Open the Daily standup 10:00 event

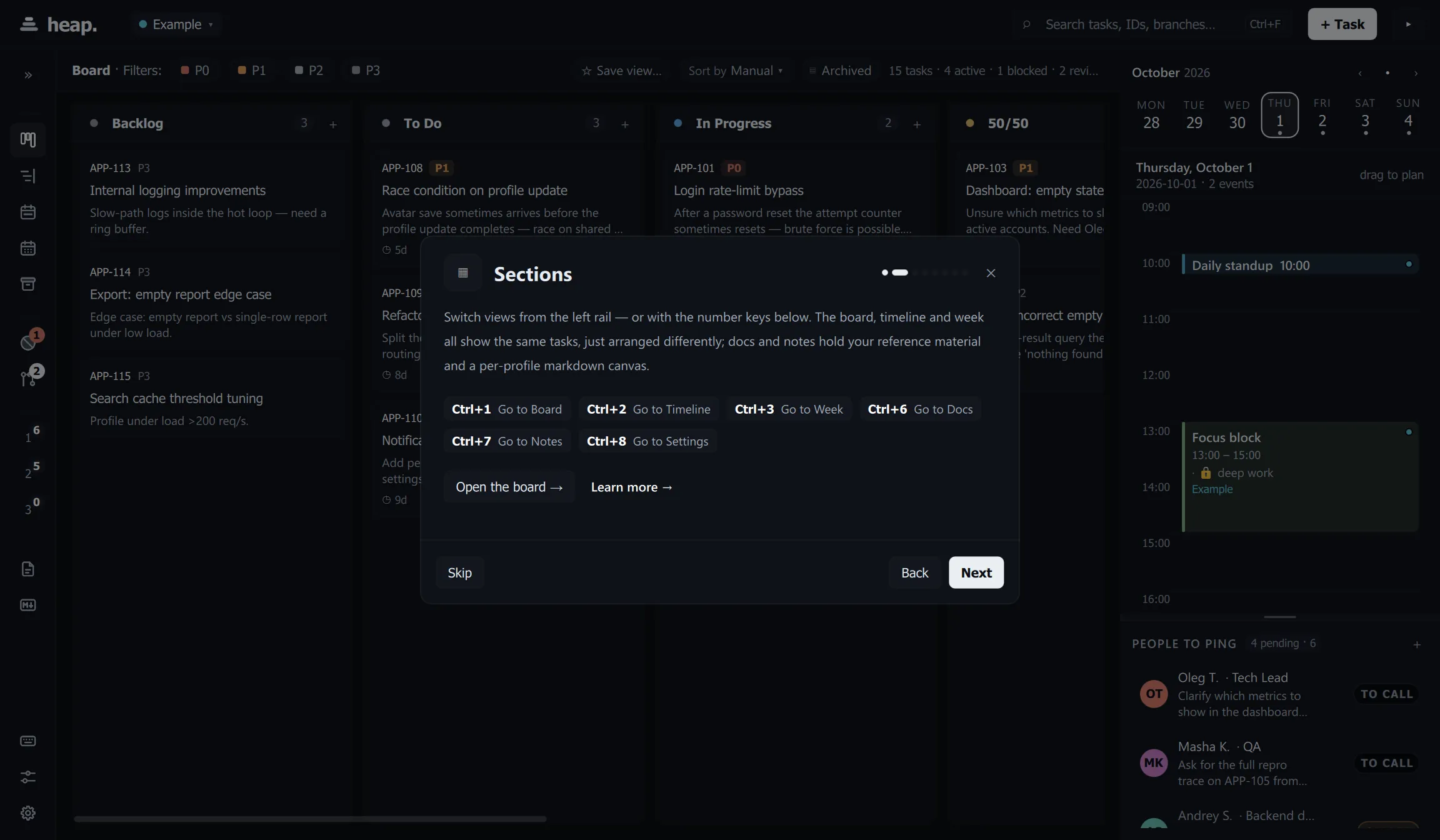point(1300,265)
